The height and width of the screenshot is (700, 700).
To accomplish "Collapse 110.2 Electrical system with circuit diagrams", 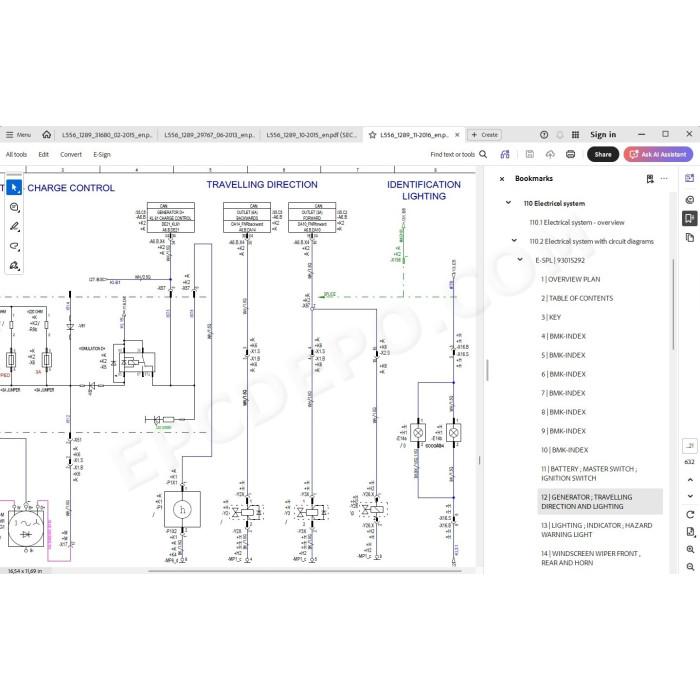I will click(x=514, y=241).
